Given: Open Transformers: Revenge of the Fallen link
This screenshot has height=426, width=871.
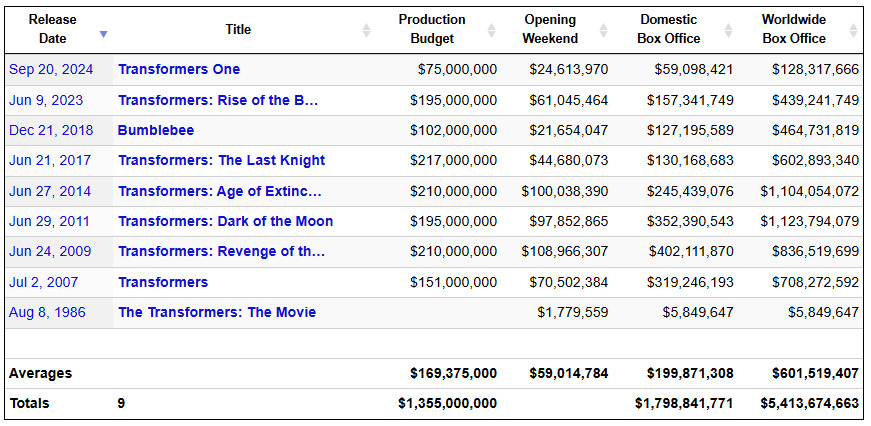Looking at the screenshot, I should 221,252.
